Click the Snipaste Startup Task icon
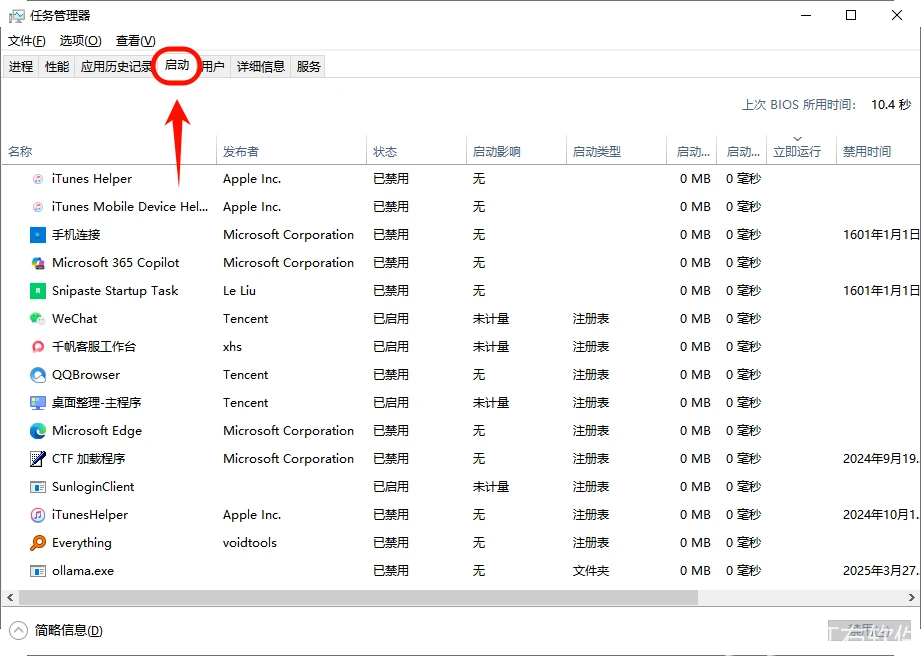This screenshot has height=656, width=921. [38, 291]
